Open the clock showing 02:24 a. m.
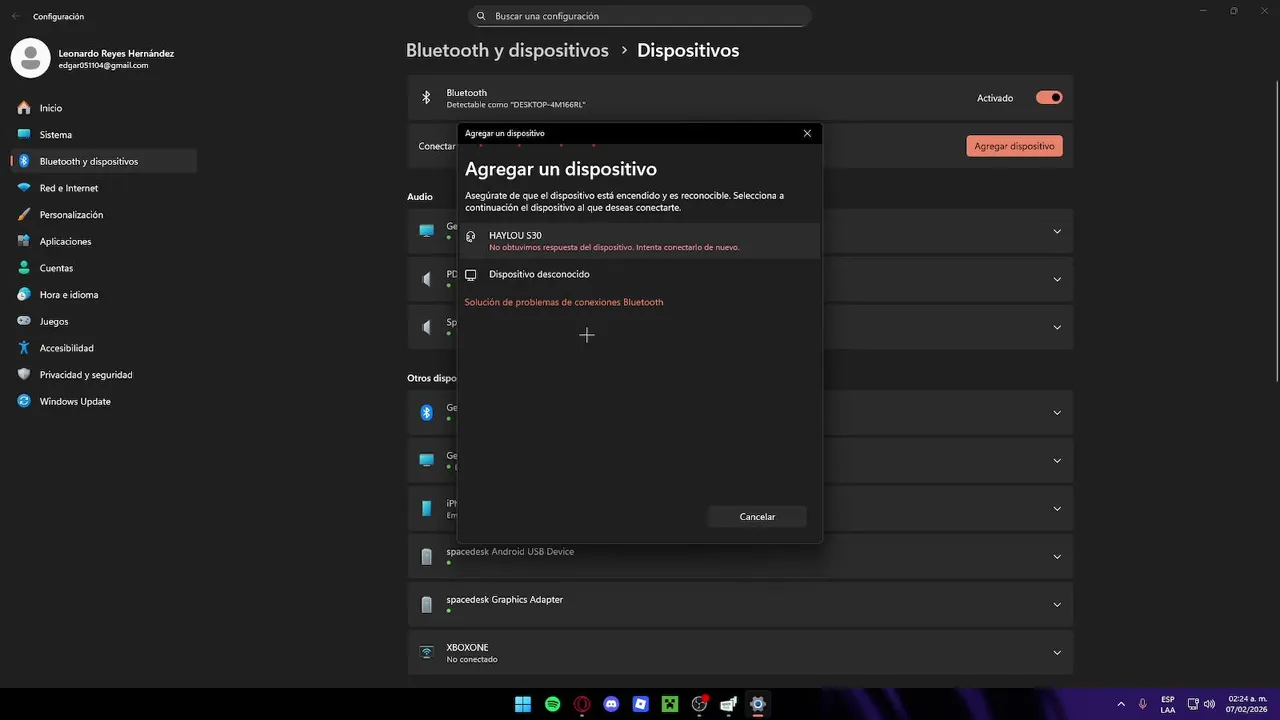The height and width of the screenshot is (720, 1280). pyautogui.click(x=1247, y=704)
